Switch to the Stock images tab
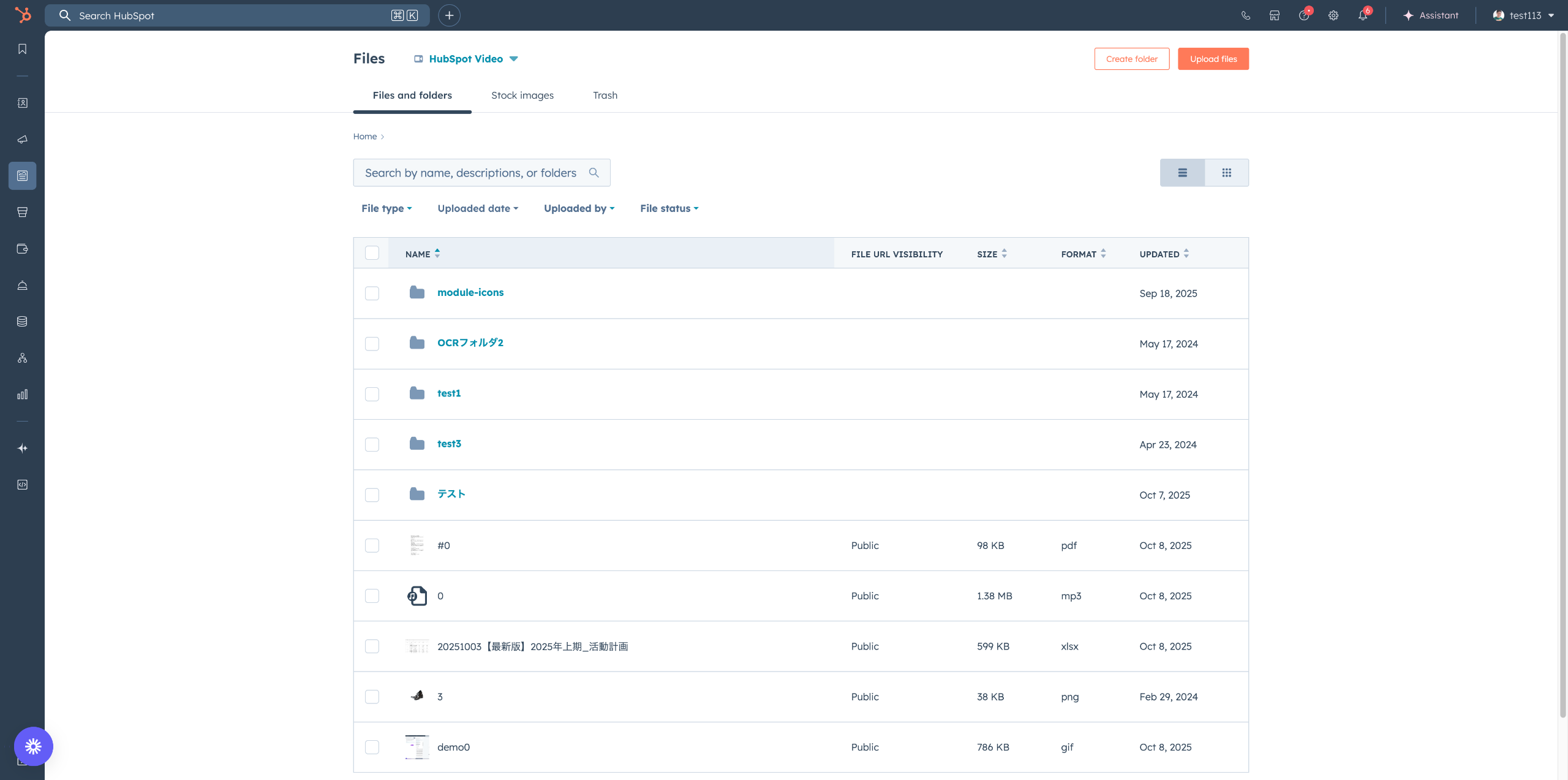The image size is (1568, 780). point(522,95)
